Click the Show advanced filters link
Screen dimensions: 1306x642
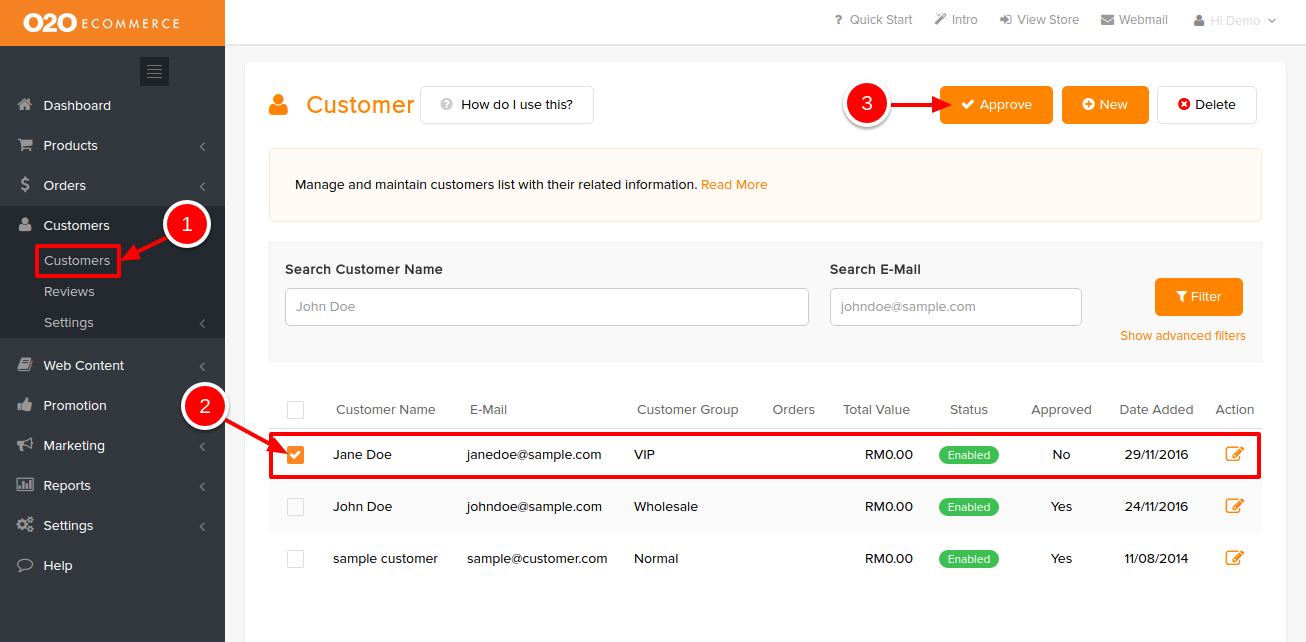(1182, 336)
